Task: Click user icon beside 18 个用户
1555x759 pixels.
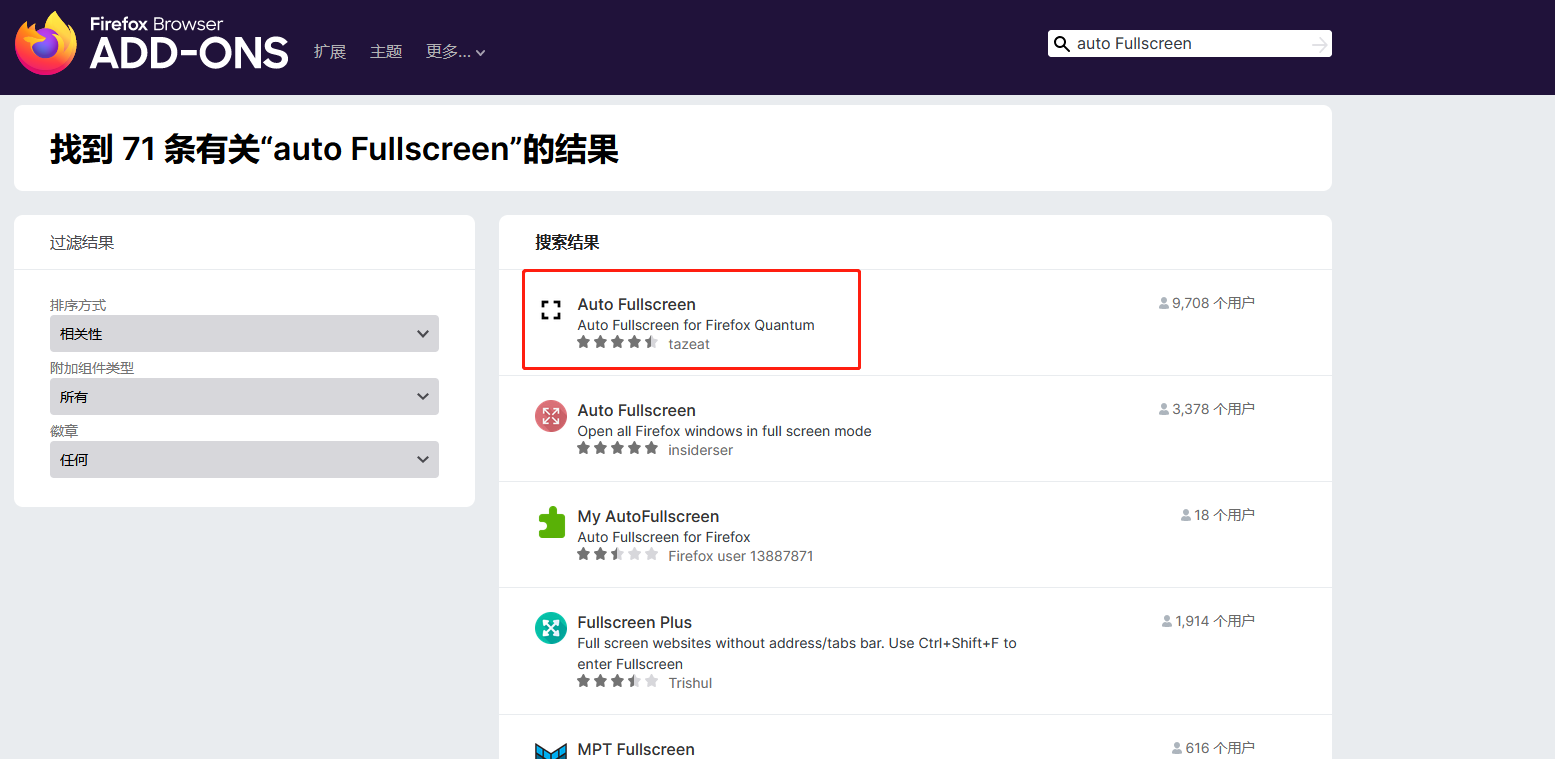Action: (1186, 515)
